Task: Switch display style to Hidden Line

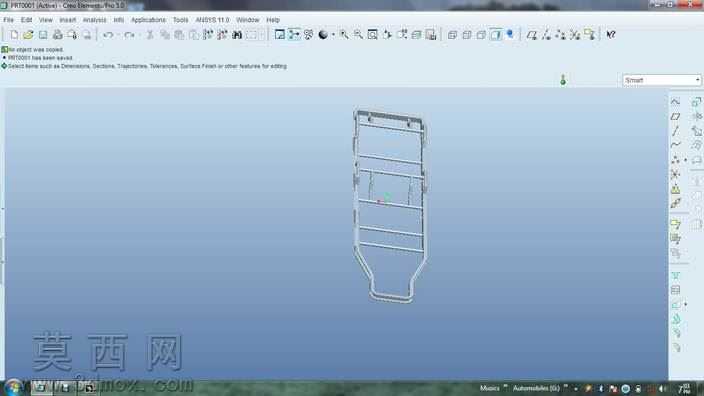Action: tap(466, 35)
